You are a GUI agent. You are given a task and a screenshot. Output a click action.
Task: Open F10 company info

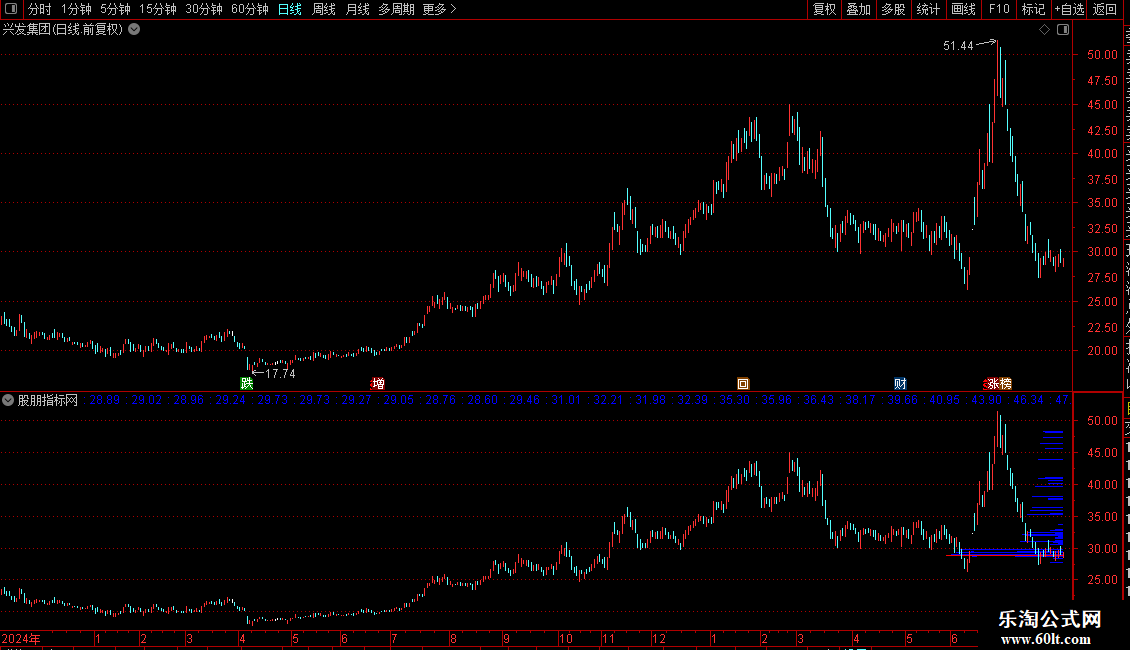999,9
